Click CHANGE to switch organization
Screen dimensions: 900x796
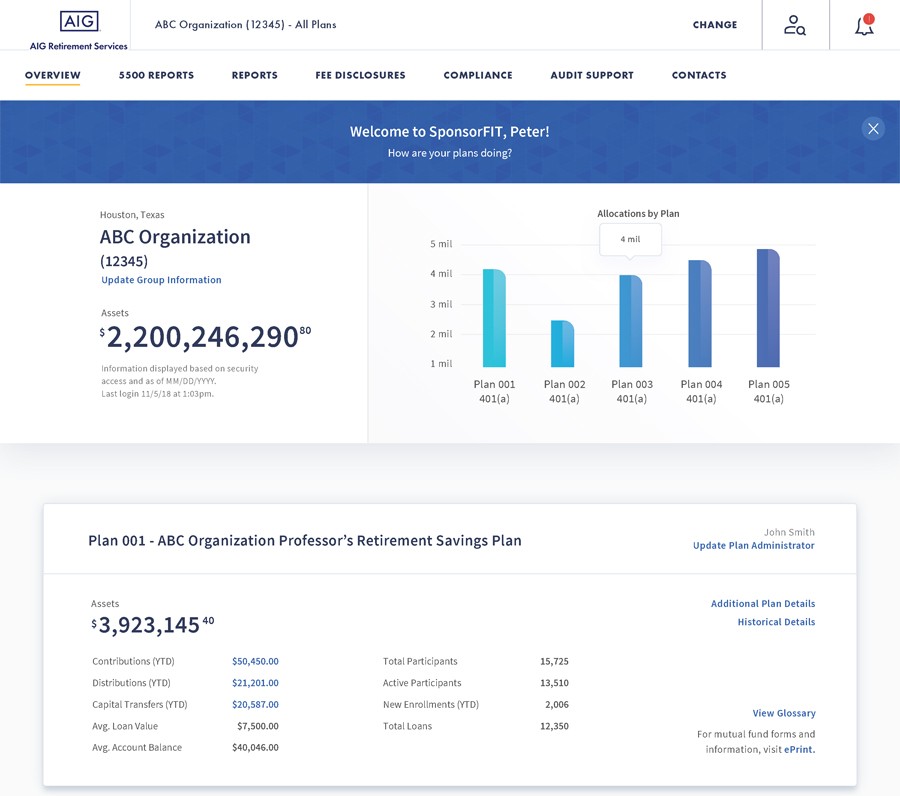coord(715,25)
